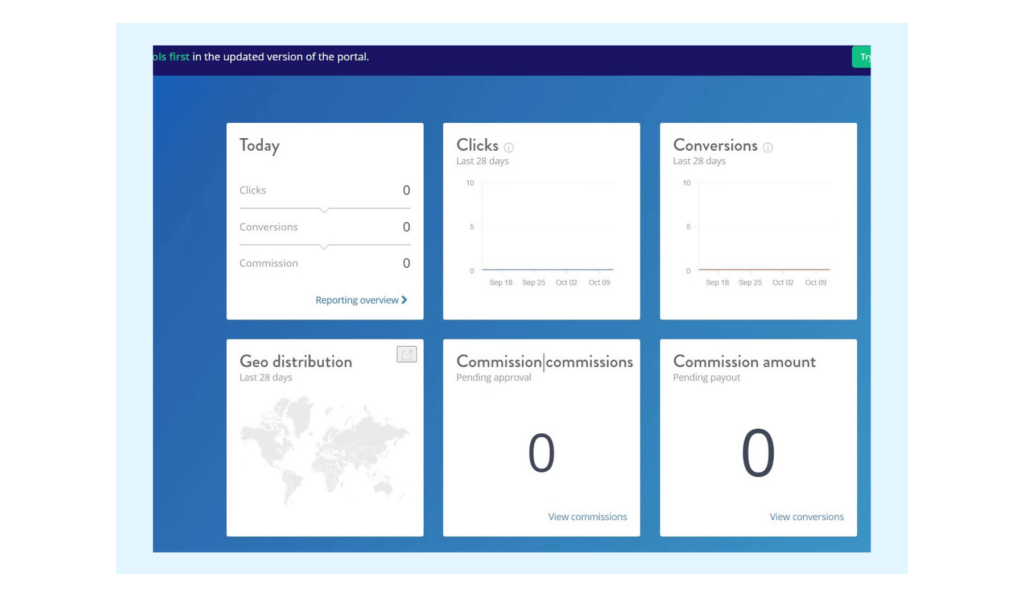1024x597 pixels.
Task: Click the pending payout zero value
Action: (758, 453)
